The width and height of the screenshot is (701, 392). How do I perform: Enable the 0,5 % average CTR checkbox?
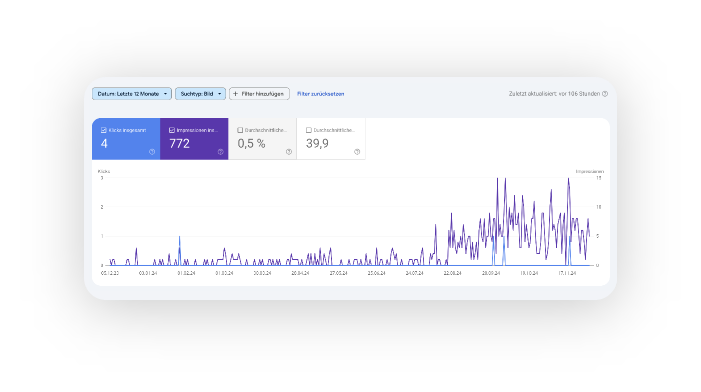[x=240, y=130]
